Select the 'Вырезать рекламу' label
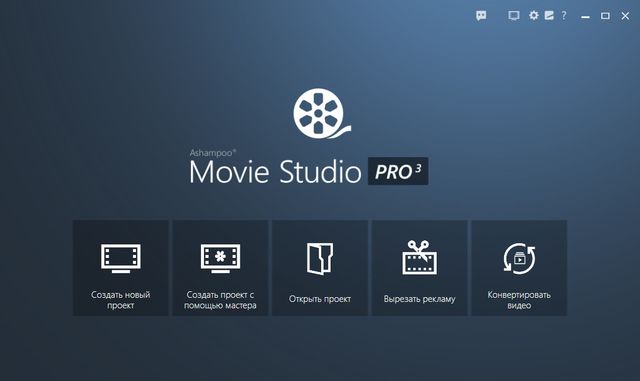 click(x=420, y=299)
